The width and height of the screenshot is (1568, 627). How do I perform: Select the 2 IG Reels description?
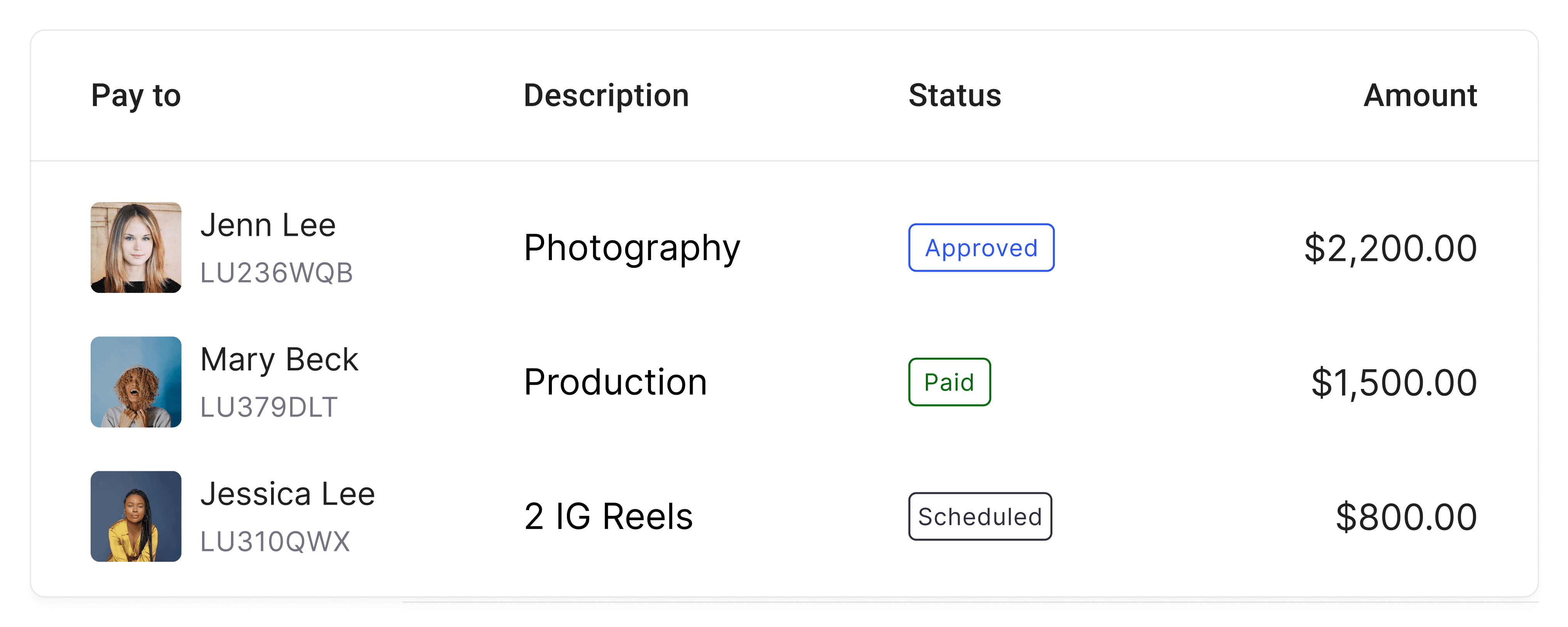pos(608,516)
